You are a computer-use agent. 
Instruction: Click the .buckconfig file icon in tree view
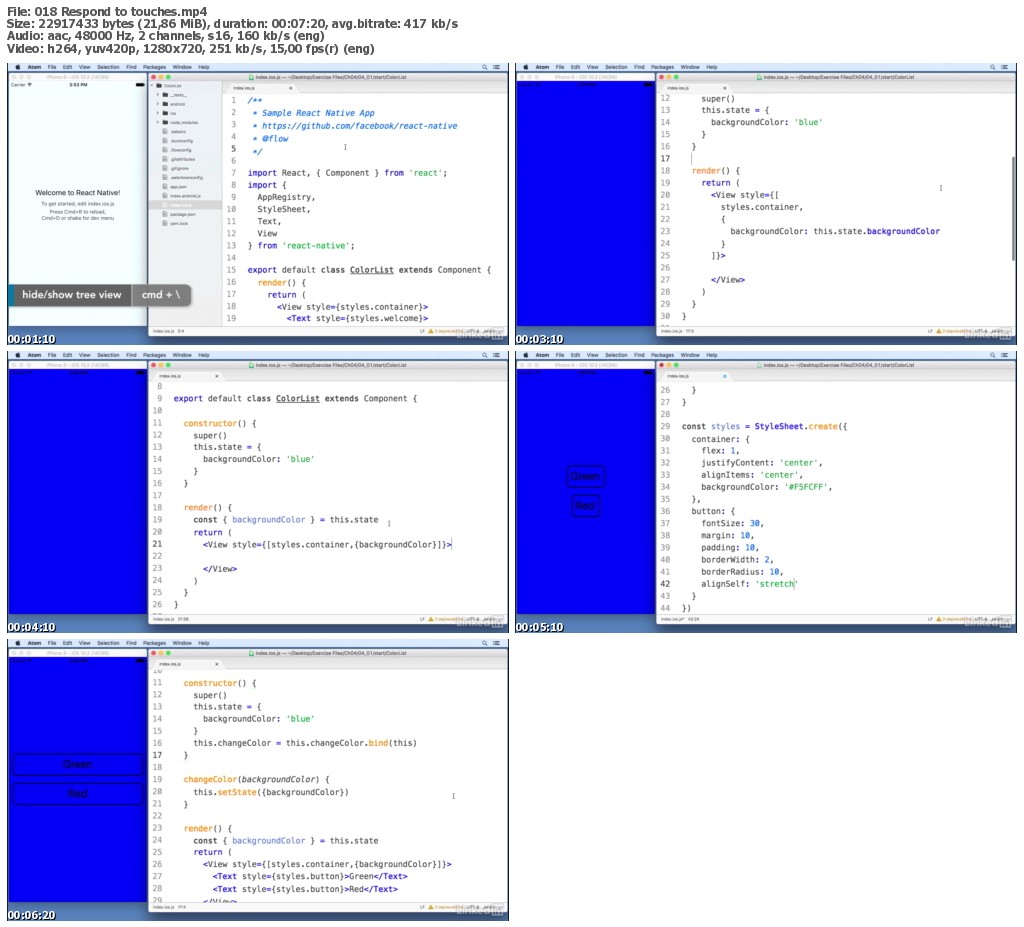tap(165, 140)
